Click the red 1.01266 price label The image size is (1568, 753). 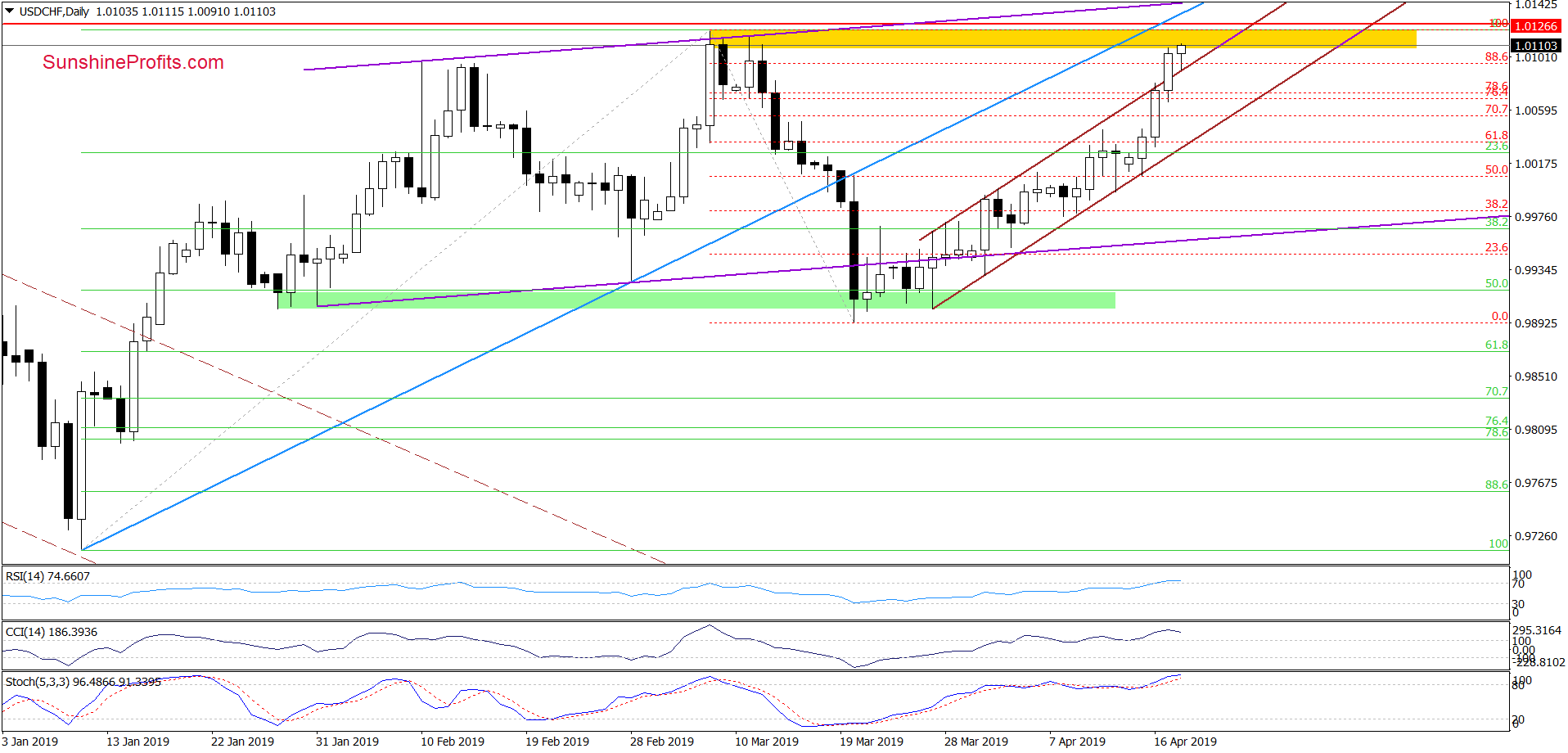(x=1536, y=26)
